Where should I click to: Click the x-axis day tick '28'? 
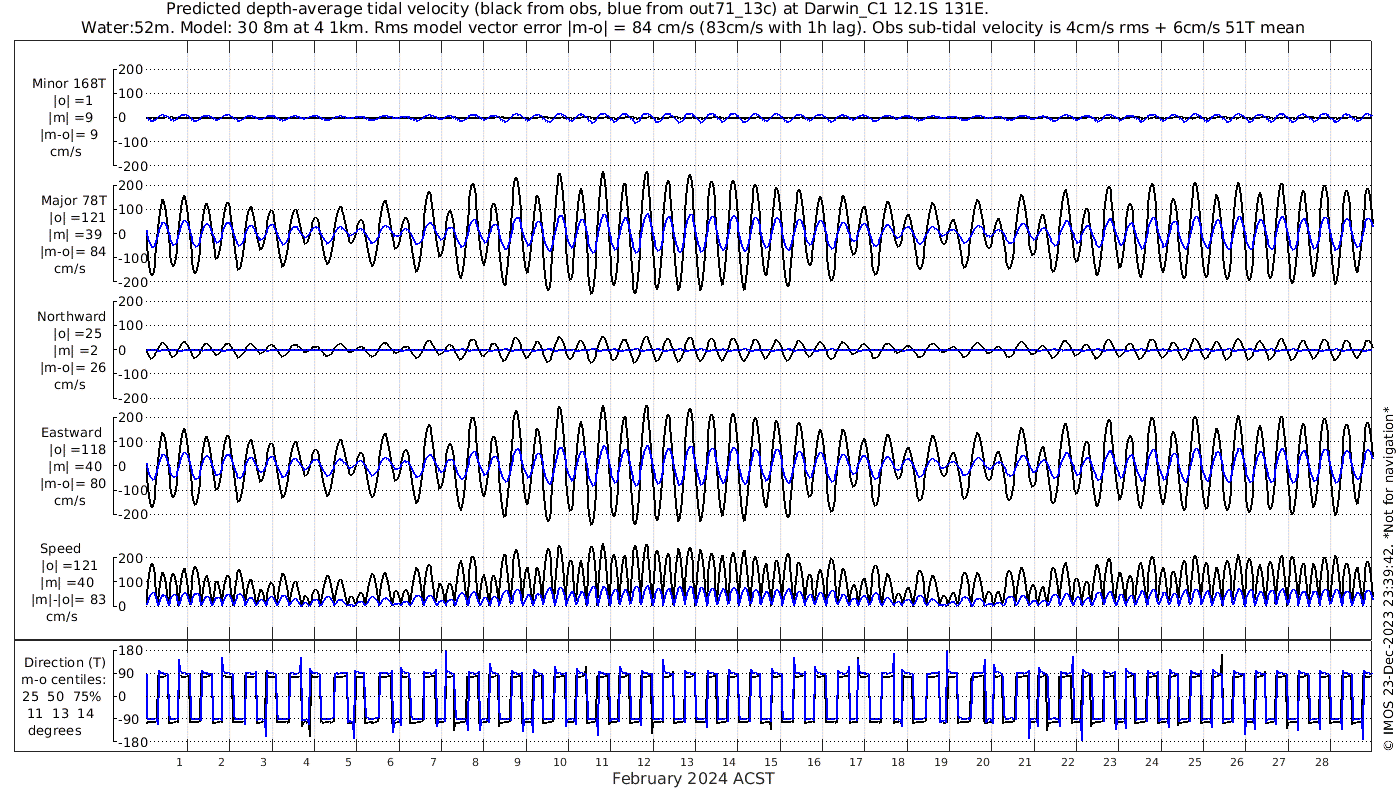[1322, 762]
